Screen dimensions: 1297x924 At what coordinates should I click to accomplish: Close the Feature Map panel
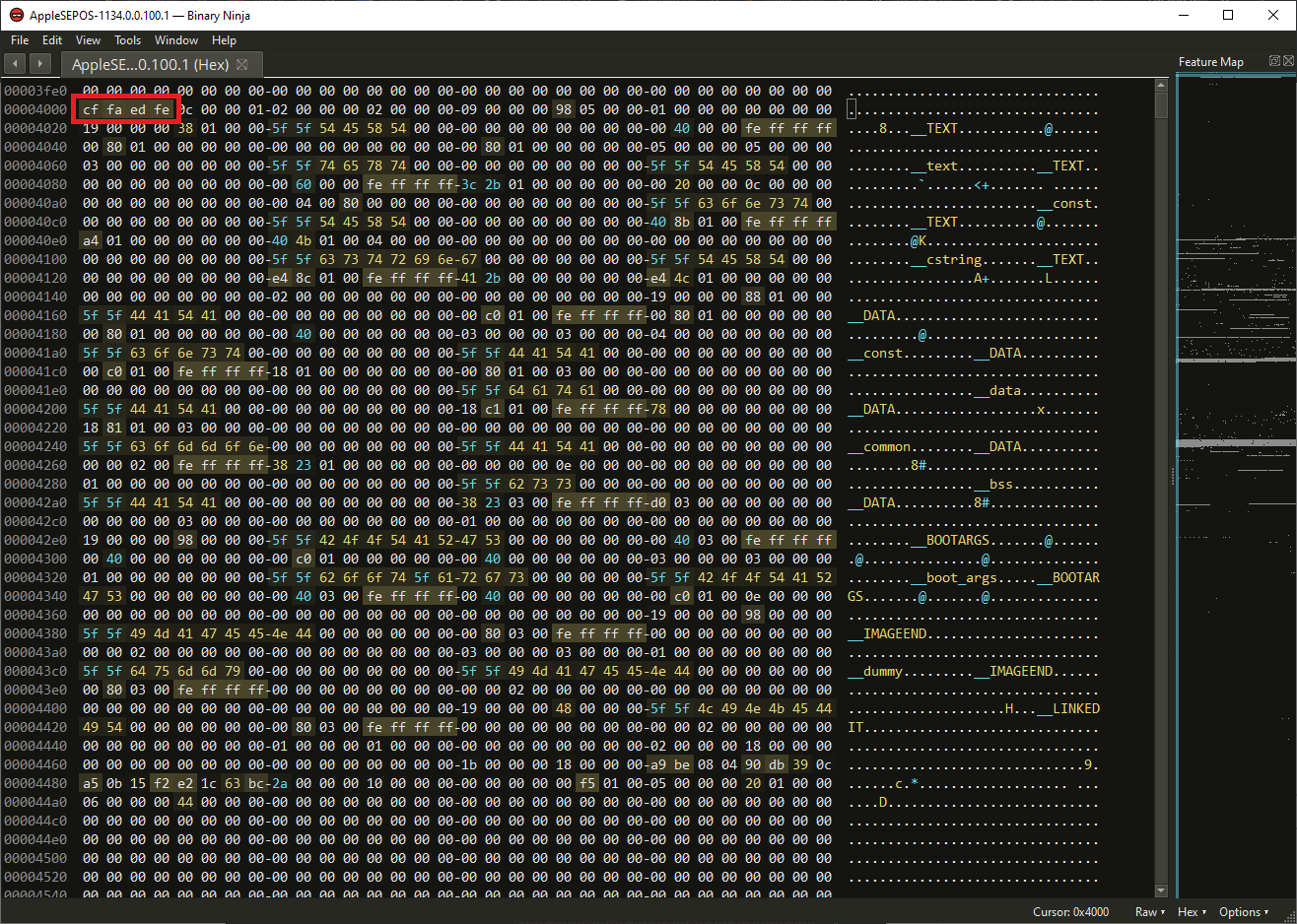[x=1288, y=61]
